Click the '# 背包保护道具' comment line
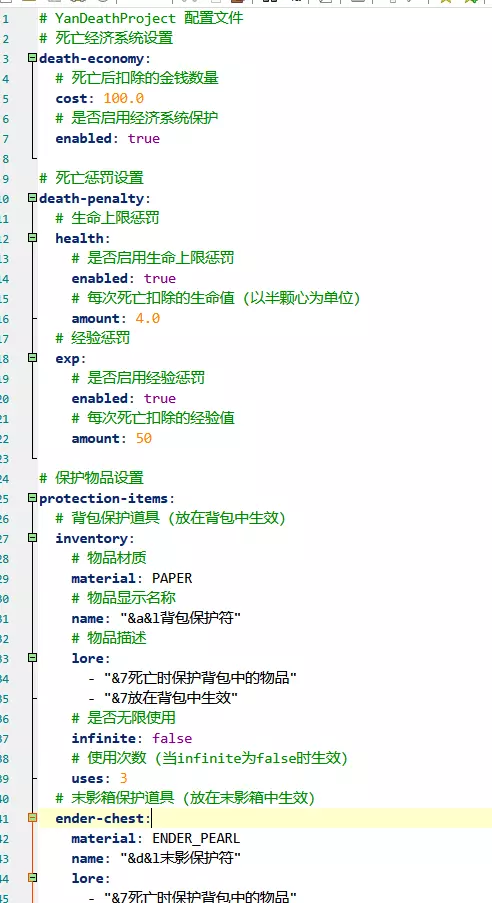Screen dimensions: 492x903 171,518
